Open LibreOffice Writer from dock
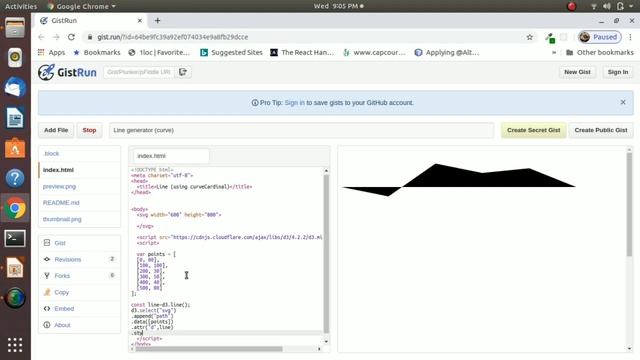This screenshot has width=640, height=360. [15, 118]
